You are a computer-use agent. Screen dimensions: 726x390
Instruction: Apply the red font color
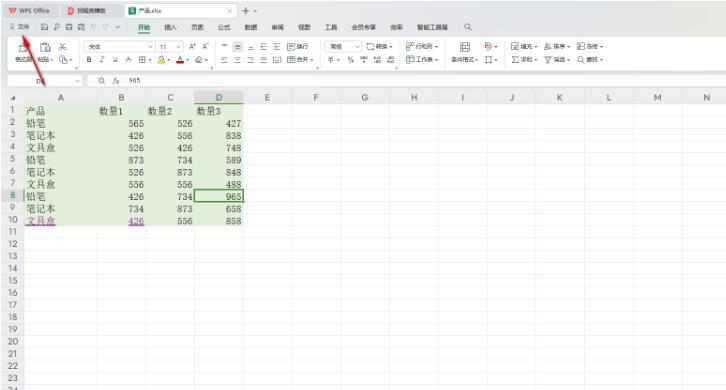coord(180,60)
